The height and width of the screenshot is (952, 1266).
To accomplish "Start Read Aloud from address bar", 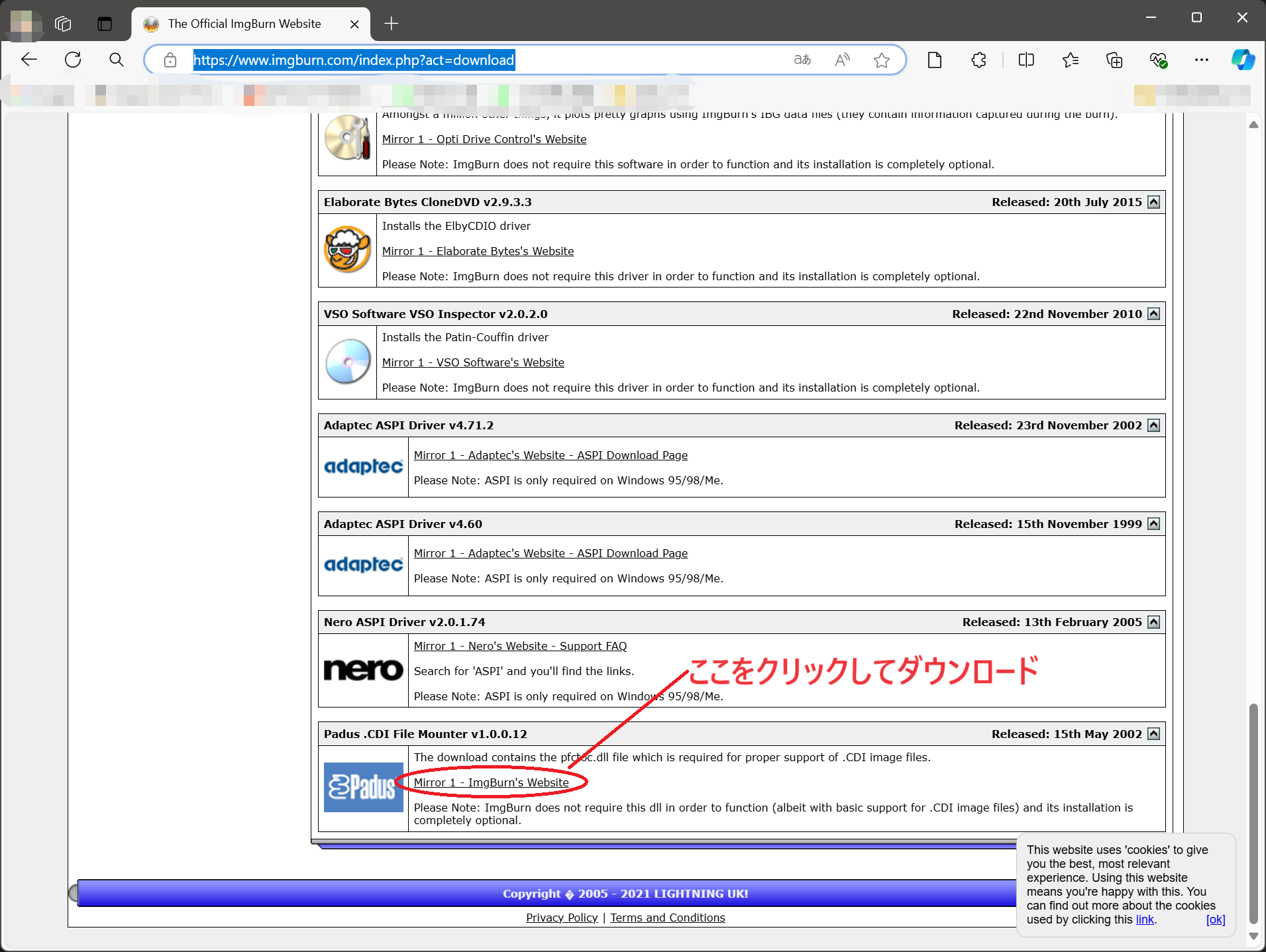I will (842, 60).
